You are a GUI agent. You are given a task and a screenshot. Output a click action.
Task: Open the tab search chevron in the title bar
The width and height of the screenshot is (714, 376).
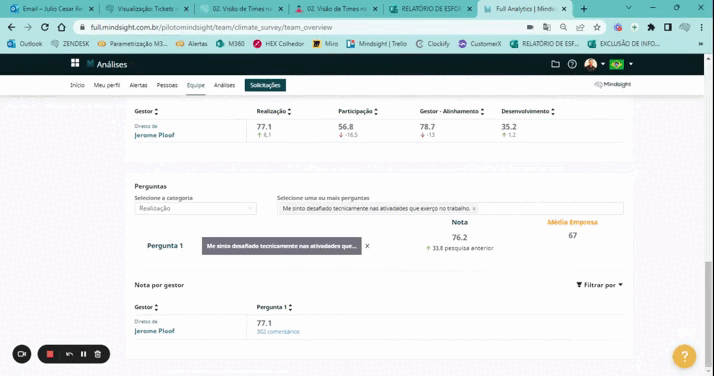coord(629,8)
